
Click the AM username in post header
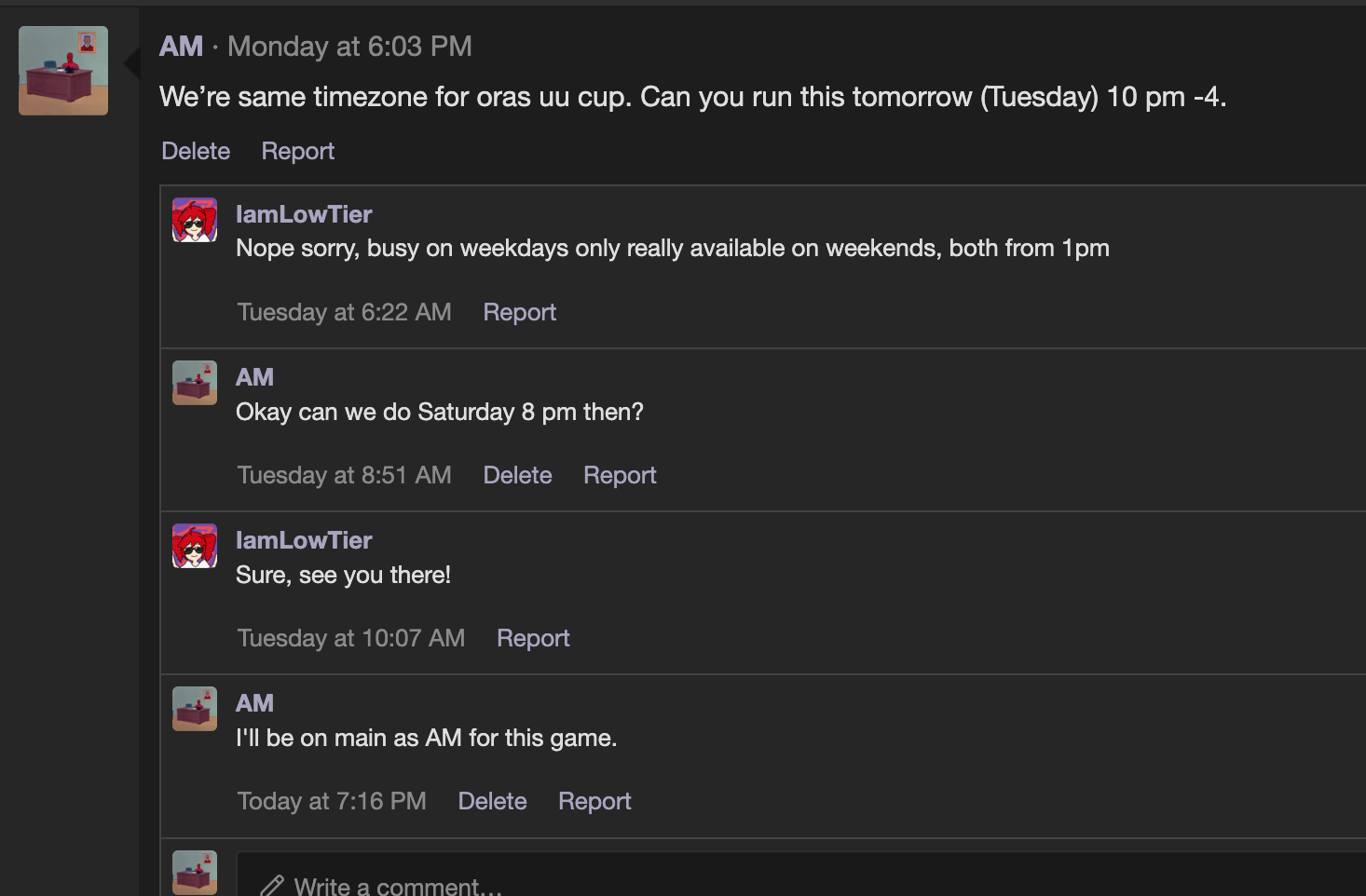point(181,47)
